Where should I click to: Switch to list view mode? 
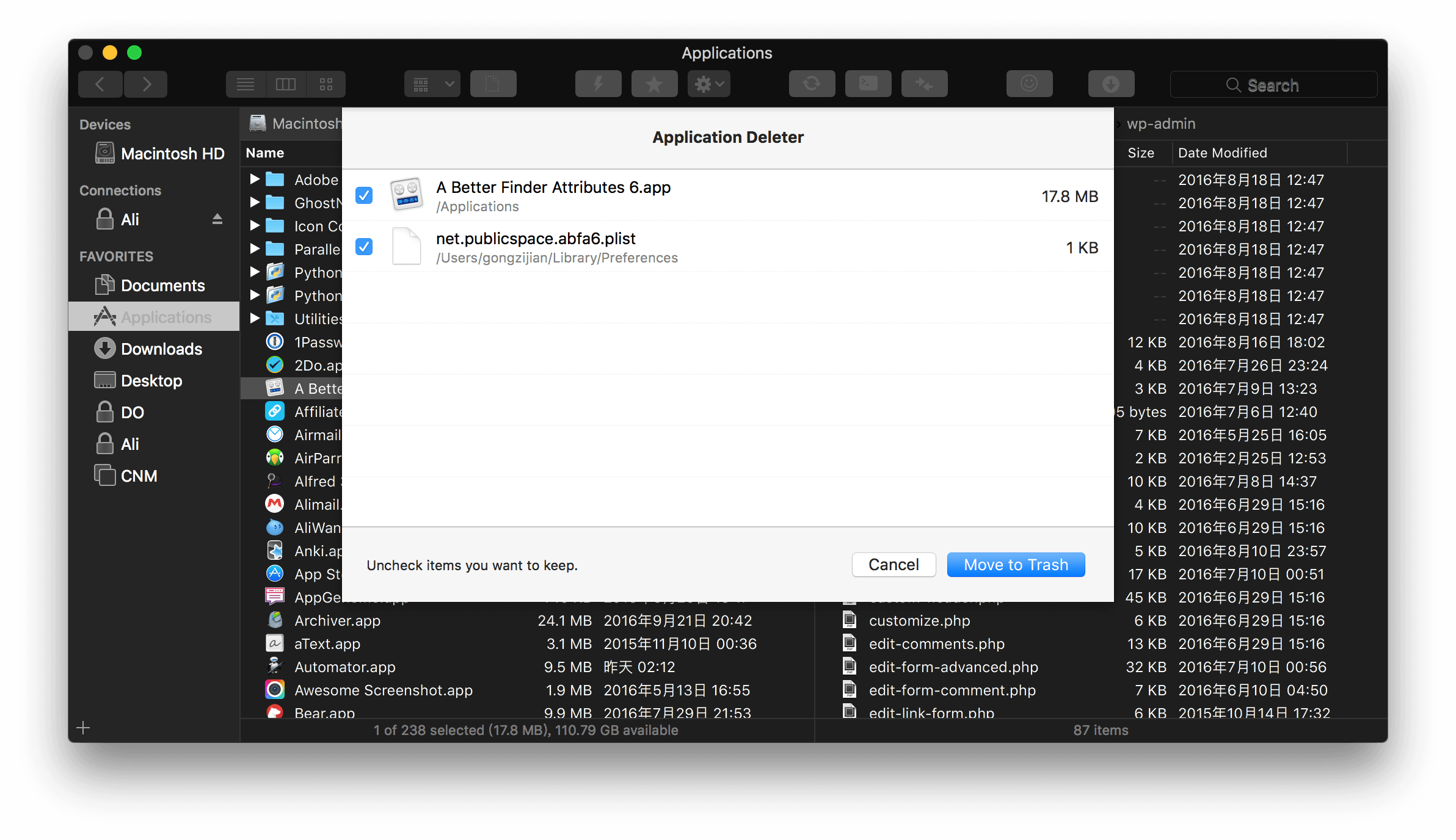point(246,84)
